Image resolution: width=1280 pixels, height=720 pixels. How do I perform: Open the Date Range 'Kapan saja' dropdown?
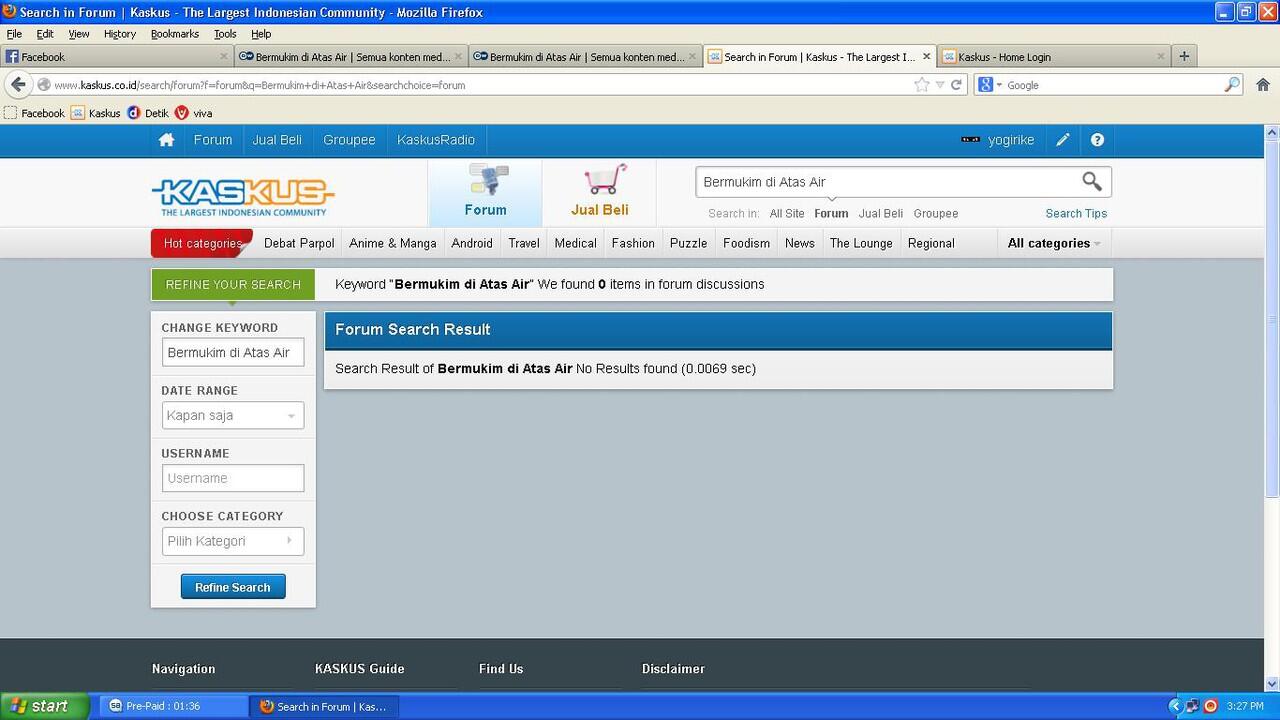click(x=233, y=416)
